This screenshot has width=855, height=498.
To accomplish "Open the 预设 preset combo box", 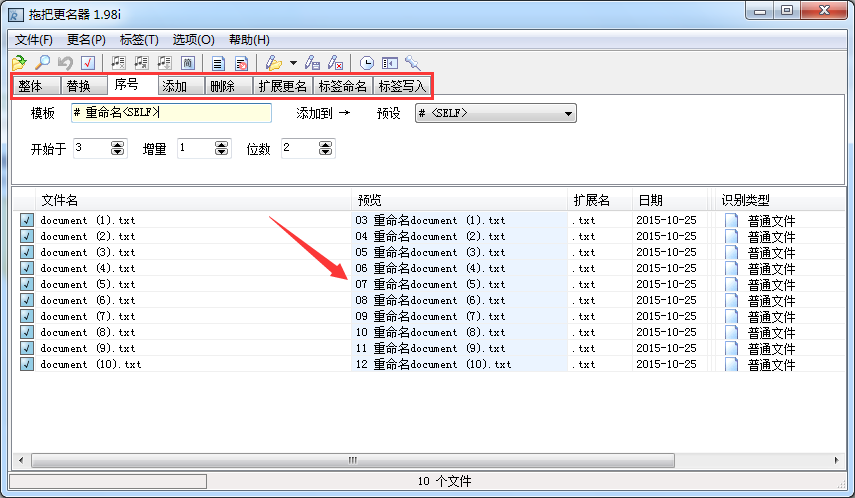I will [496, 113].
